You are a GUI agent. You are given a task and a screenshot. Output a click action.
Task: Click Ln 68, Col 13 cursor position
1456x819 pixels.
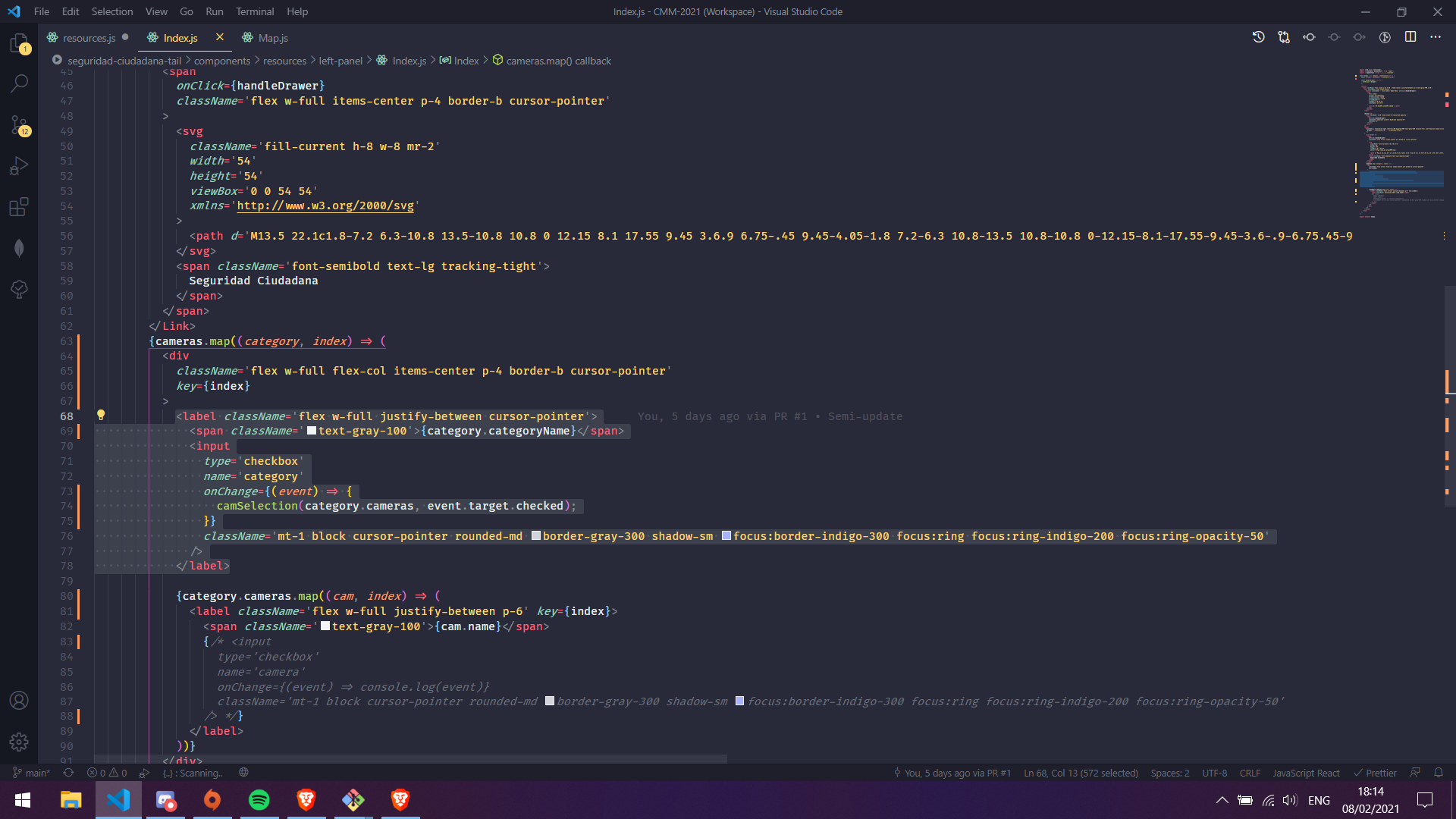pos(1081,773)
